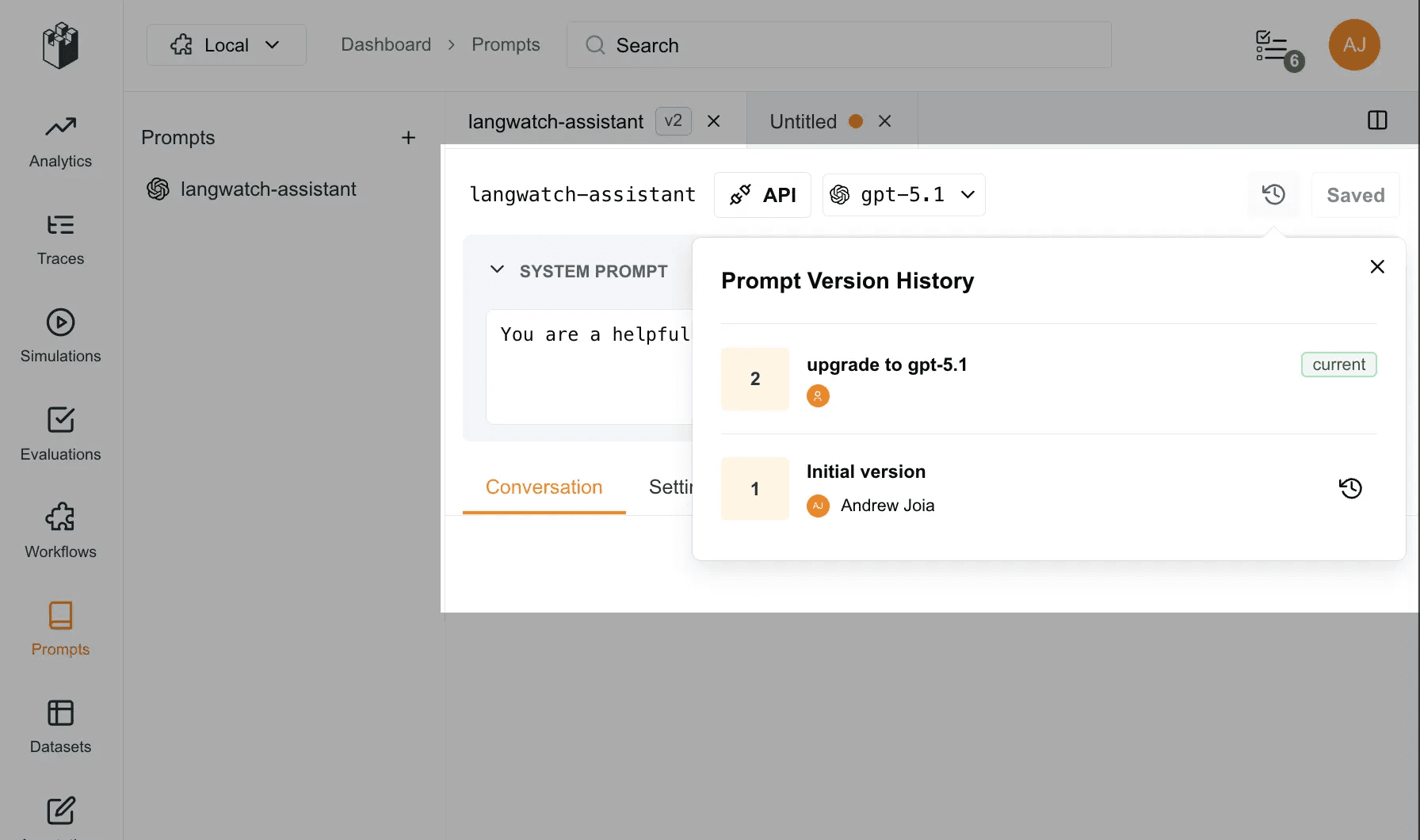Select the Settings tab
This screenshot has width=1420, height=840.
click(x=670, y=487)
